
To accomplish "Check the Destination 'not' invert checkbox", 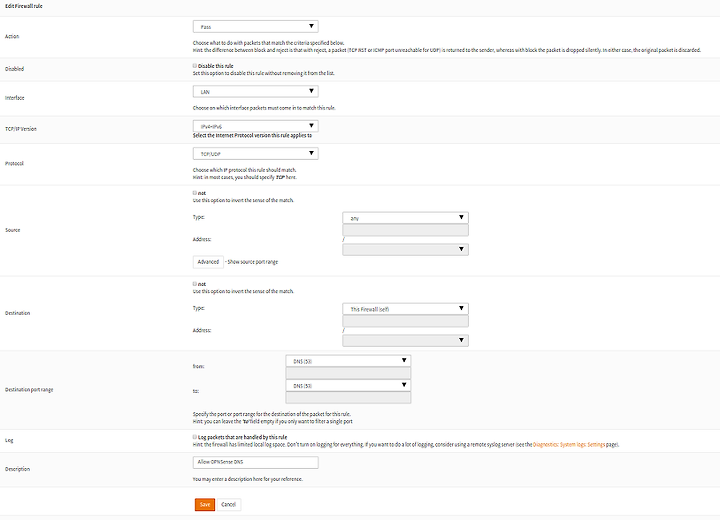I will point(195,284).
